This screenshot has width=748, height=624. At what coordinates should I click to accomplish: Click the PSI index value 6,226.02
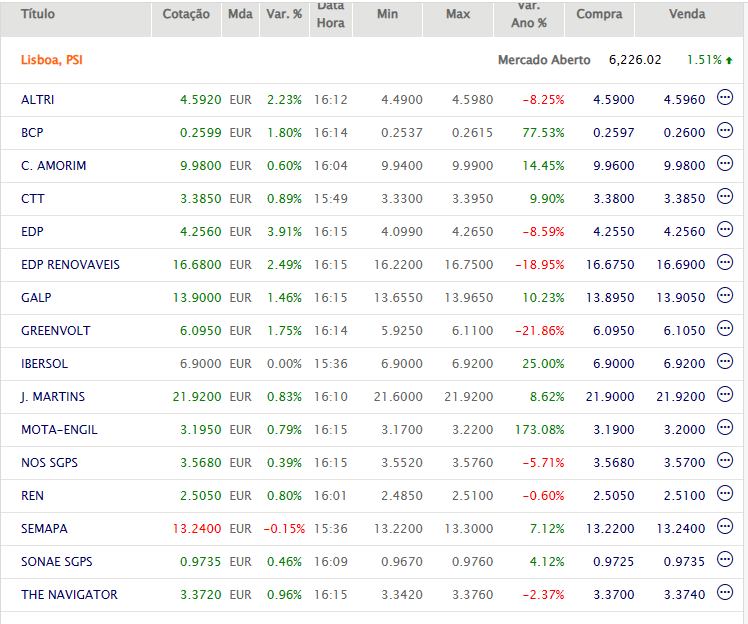coord(635,60)
